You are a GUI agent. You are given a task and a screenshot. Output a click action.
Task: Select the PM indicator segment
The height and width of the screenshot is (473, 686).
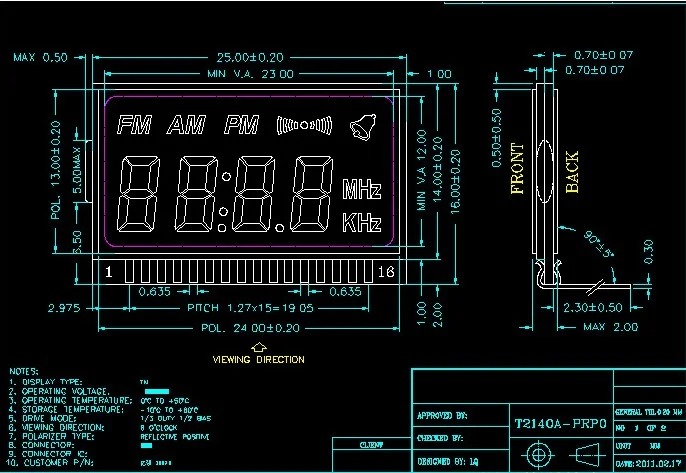coord(242,125)
